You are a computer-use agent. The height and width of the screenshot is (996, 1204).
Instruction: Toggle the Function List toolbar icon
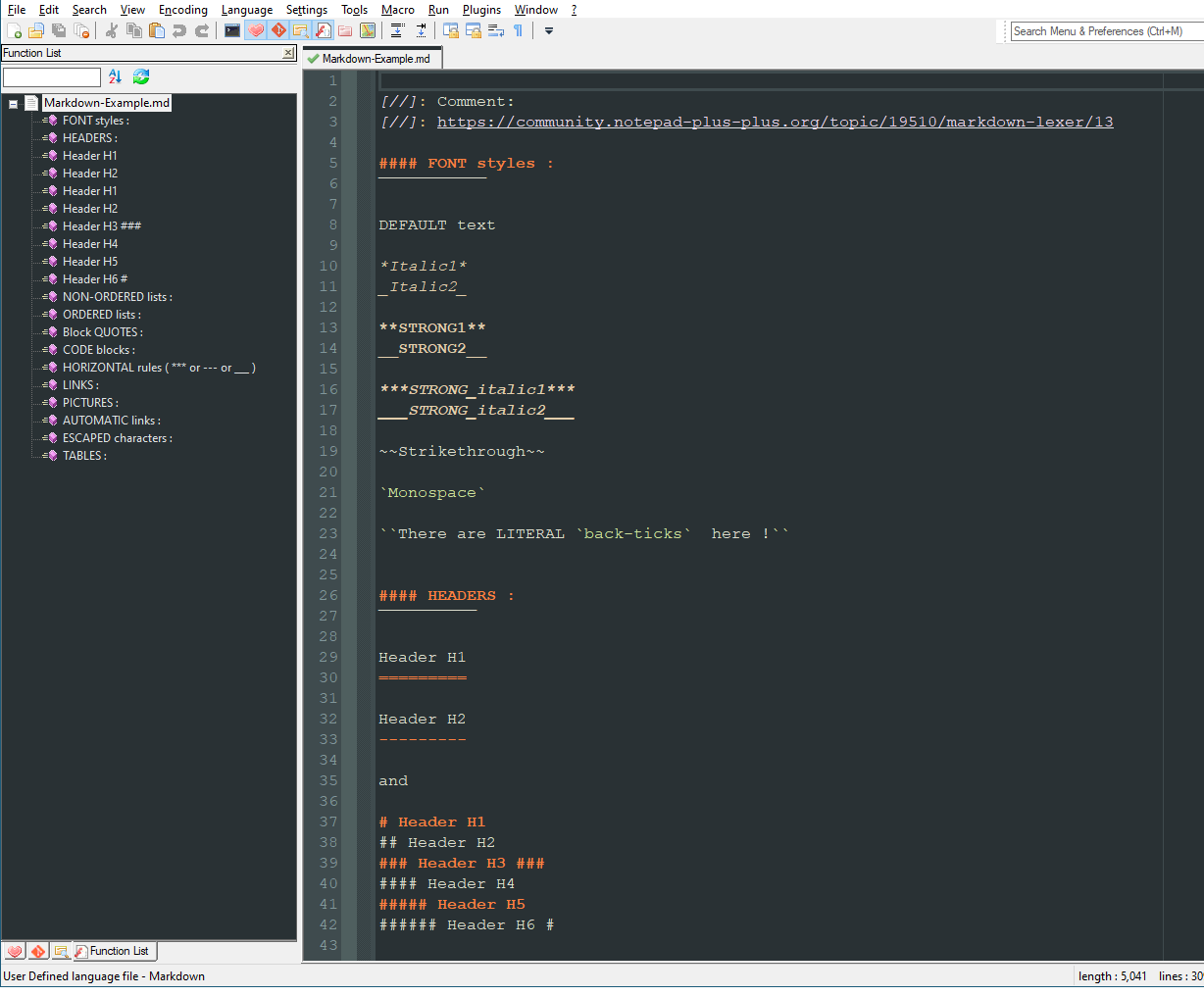point(324,30)
